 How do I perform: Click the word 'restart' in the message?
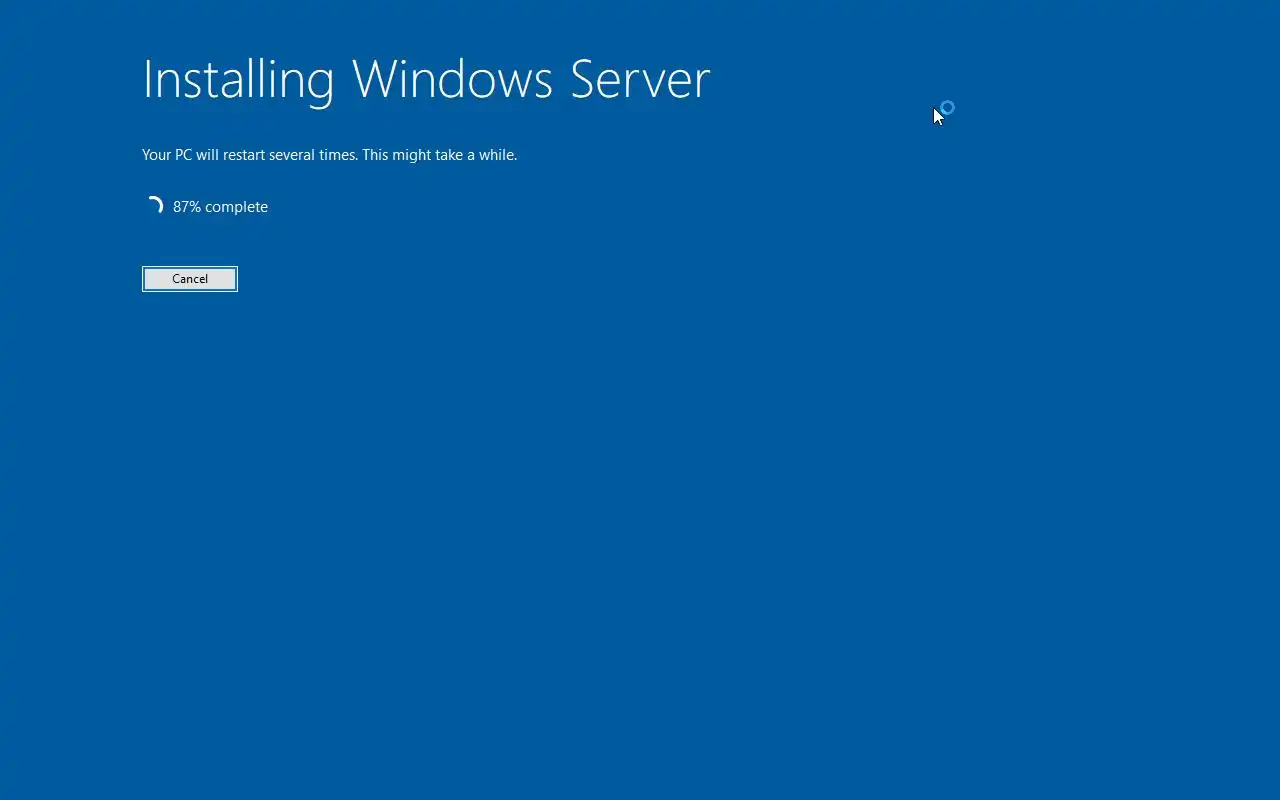click(x=244, y=155)
